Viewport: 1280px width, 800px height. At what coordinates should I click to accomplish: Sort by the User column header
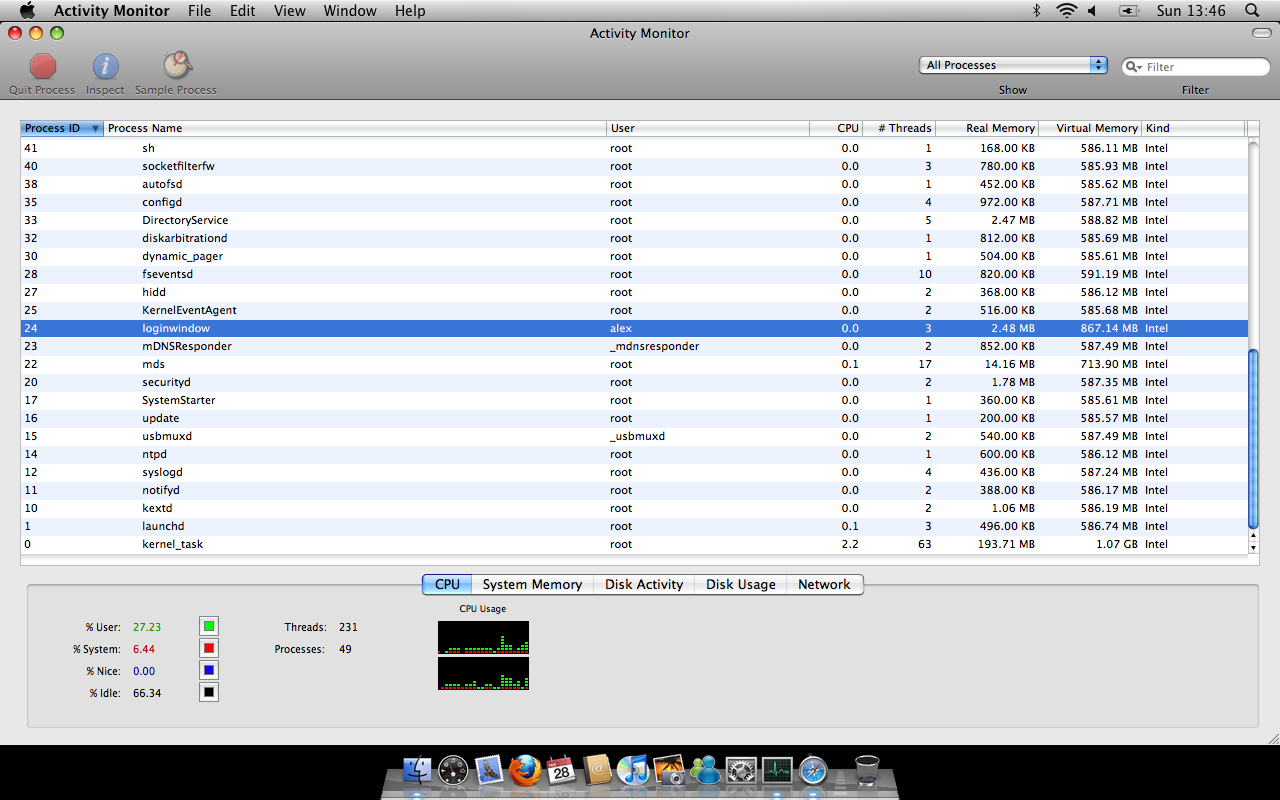tap(708, 128)
